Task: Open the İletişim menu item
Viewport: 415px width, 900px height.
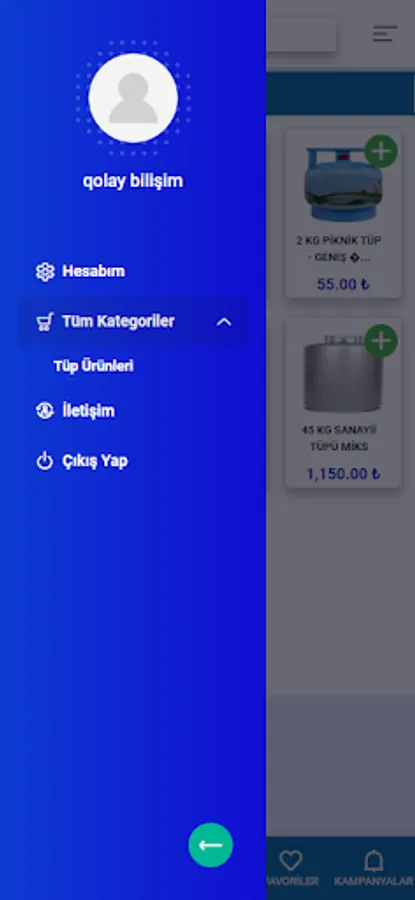Action: pos(88,411)
